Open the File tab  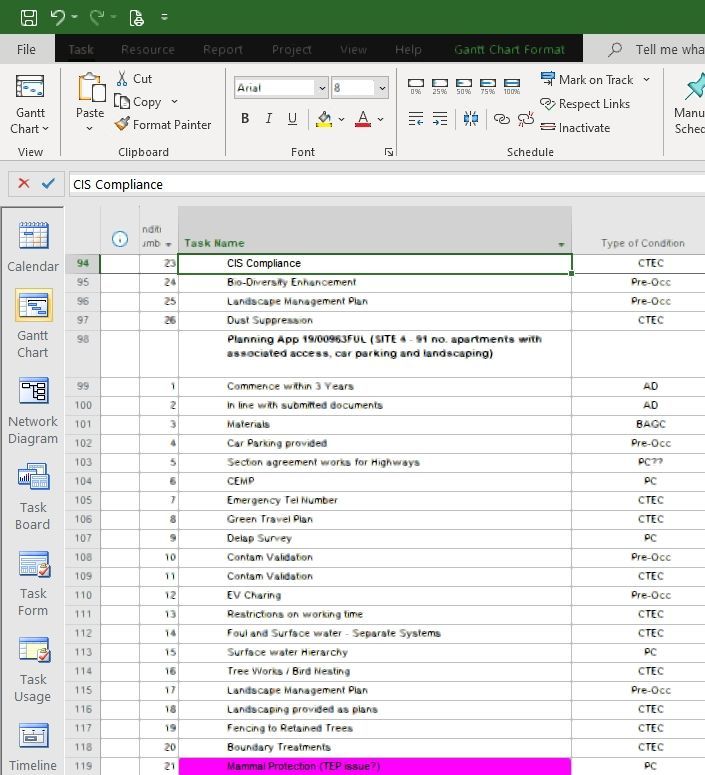pyautogui.click(x=26, y=49)
